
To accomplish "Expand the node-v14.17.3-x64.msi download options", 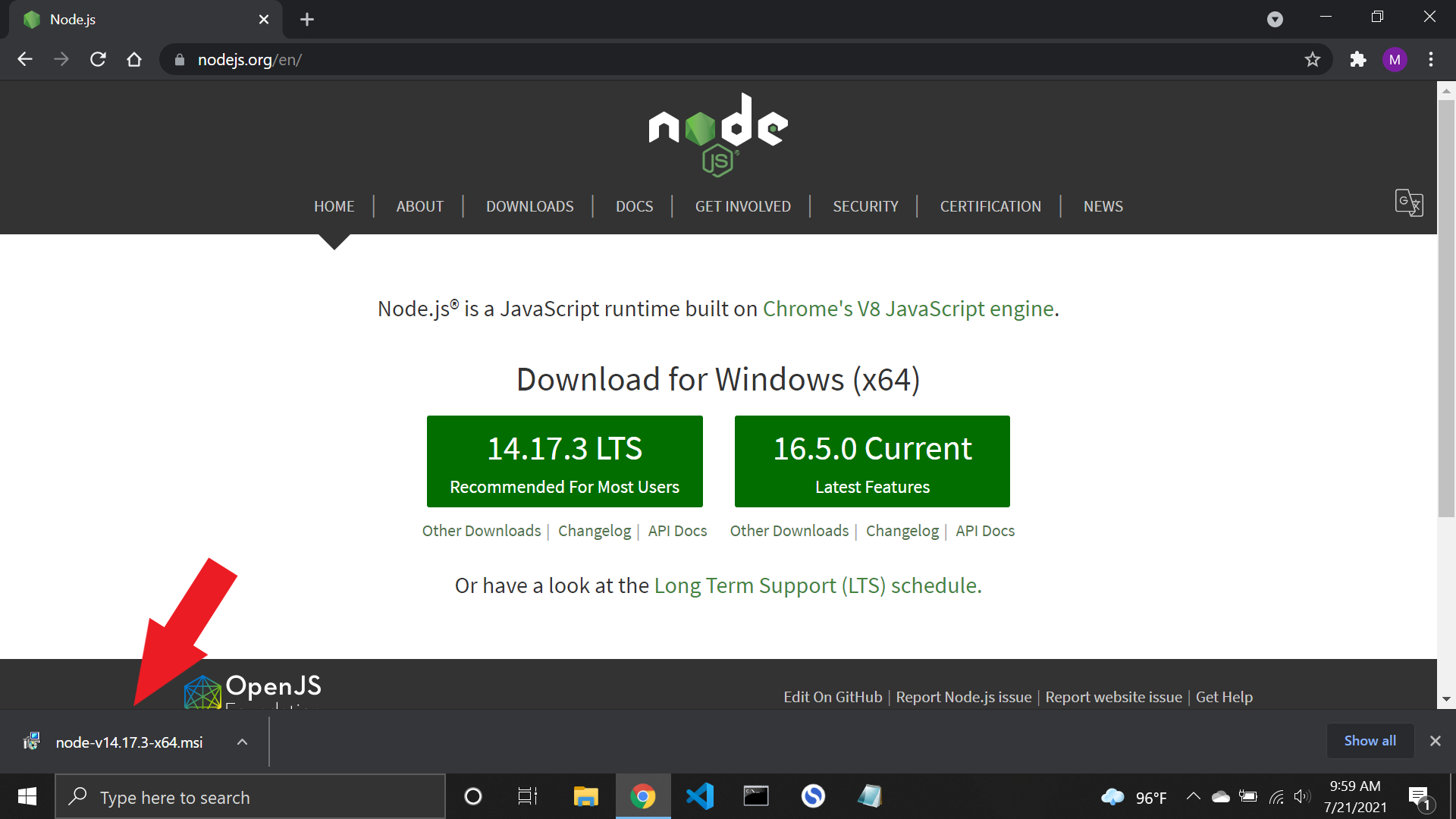I will point(242,742).
